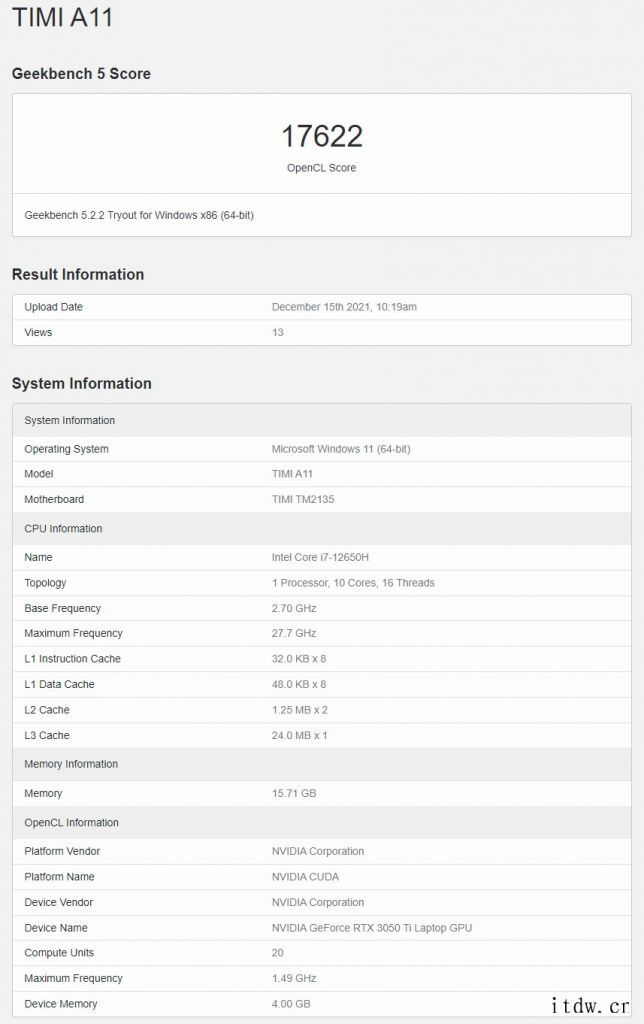The image size is (644, 1024).
Task: Click the TIMI A11 page title
Action: pos(63,17)
